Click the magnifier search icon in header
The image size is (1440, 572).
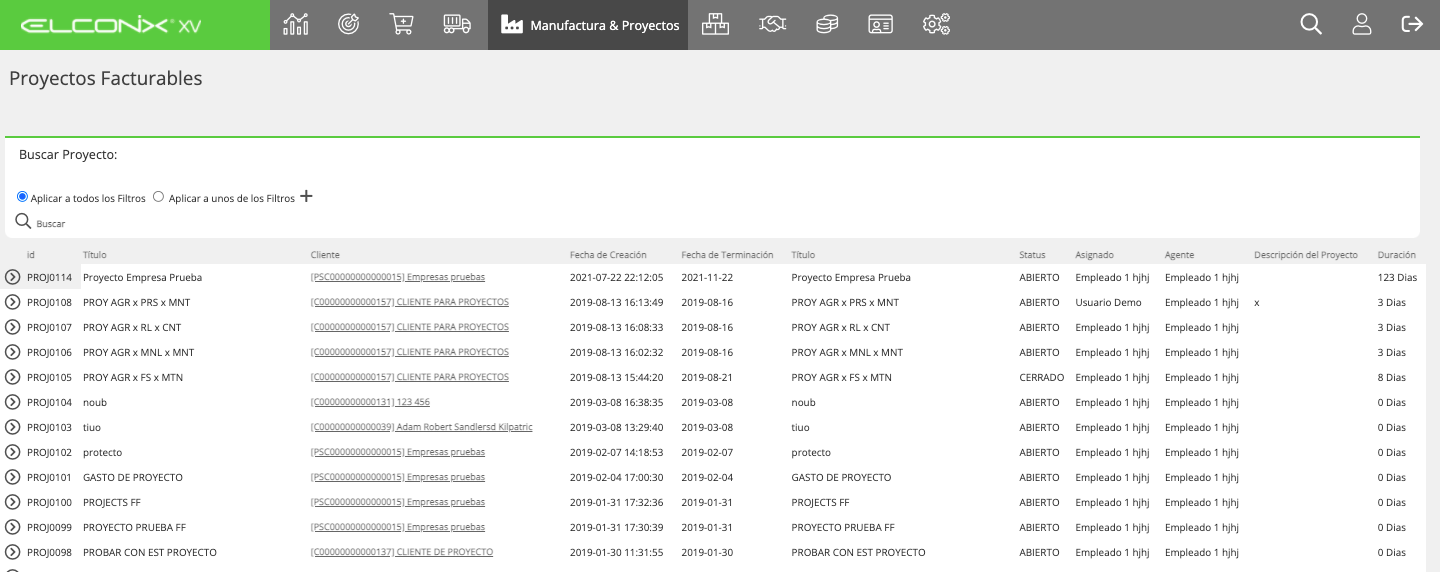1311,25
